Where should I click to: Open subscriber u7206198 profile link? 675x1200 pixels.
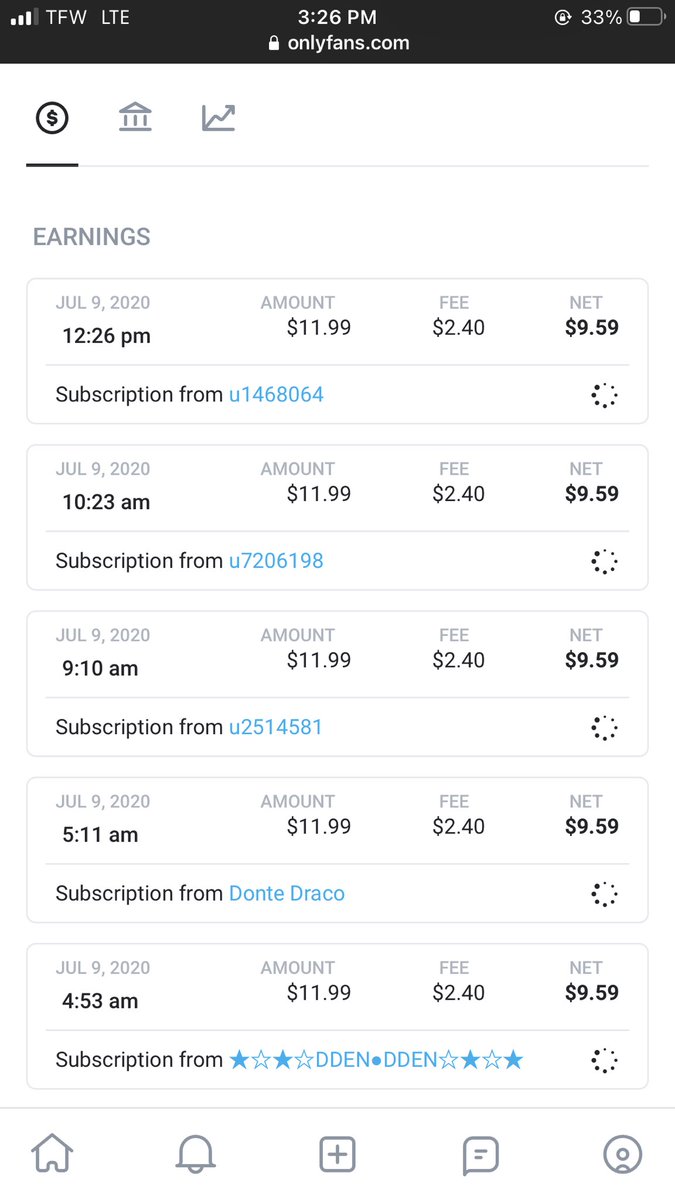(x=276, y=561)
